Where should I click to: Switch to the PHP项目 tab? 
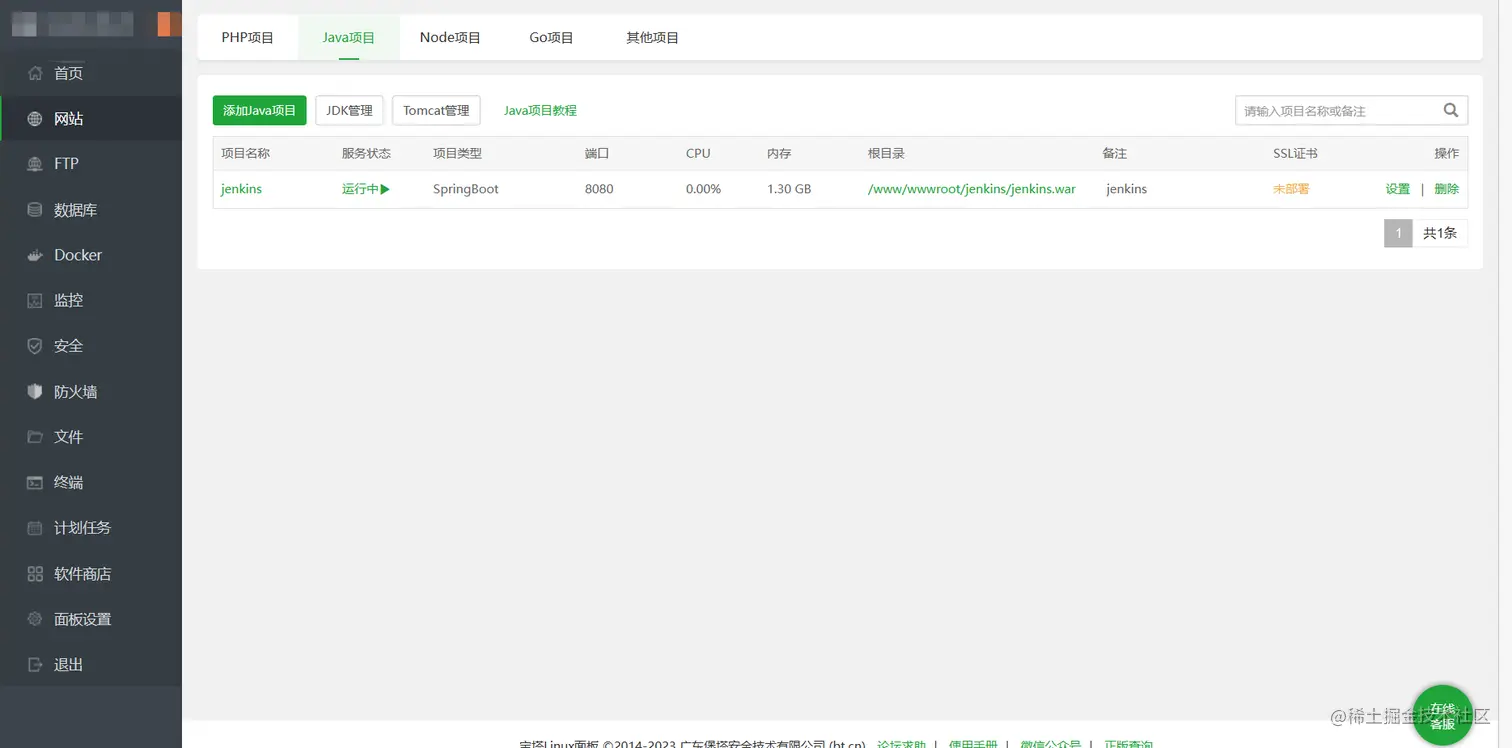click(x=247, y=38)
